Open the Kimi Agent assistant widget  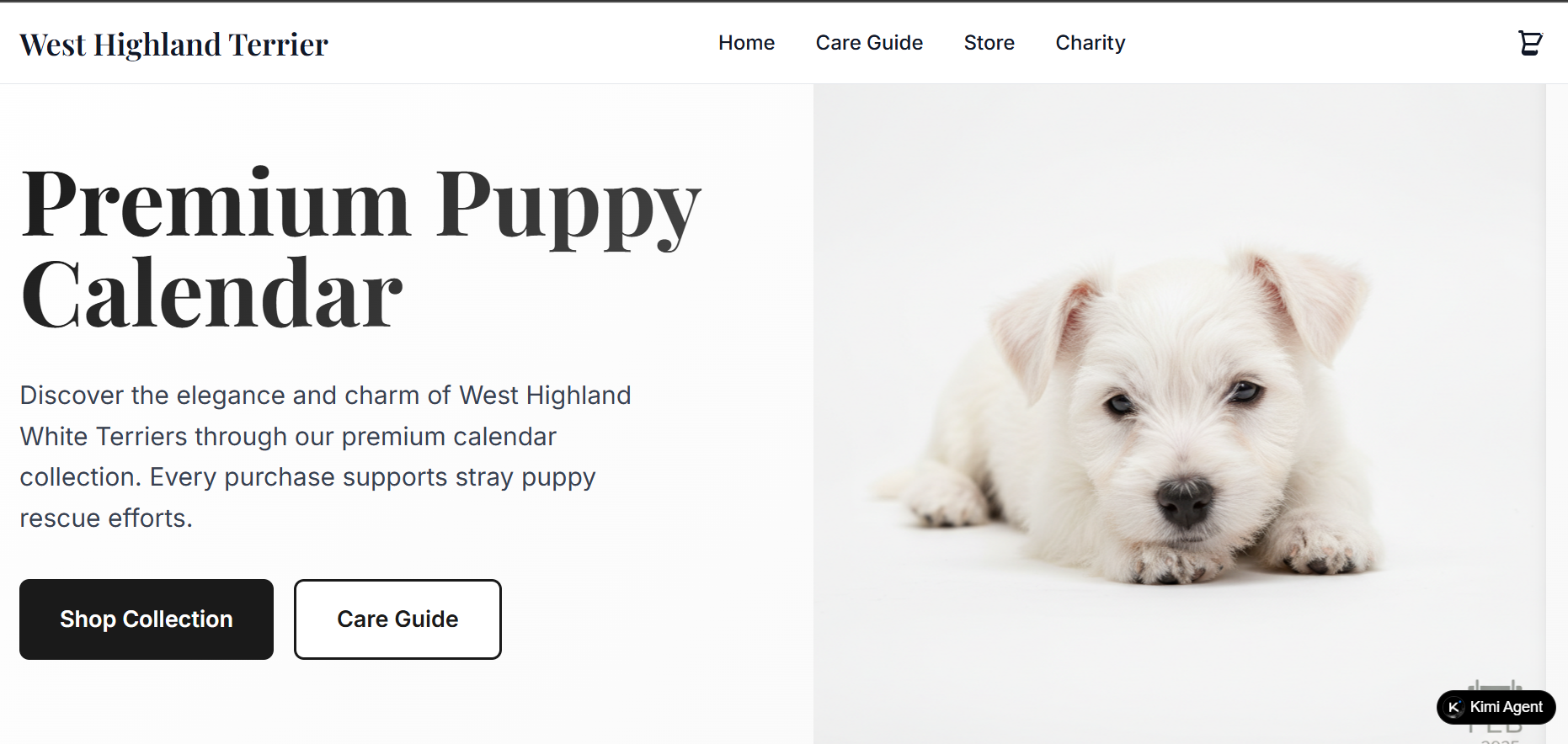pos(1495,707)
